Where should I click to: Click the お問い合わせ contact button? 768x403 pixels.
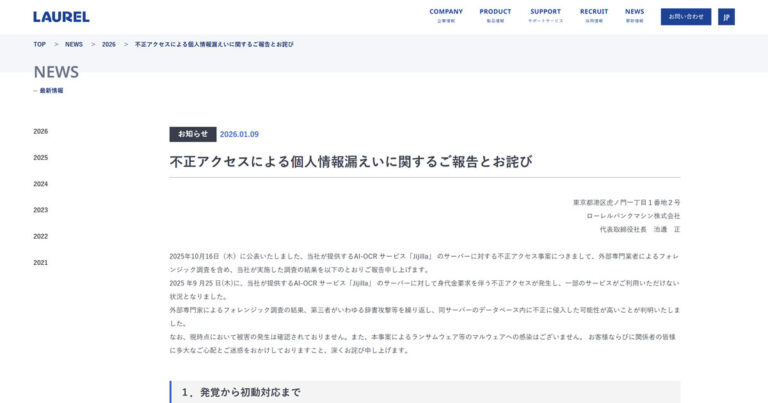click(x=686, y=16)
